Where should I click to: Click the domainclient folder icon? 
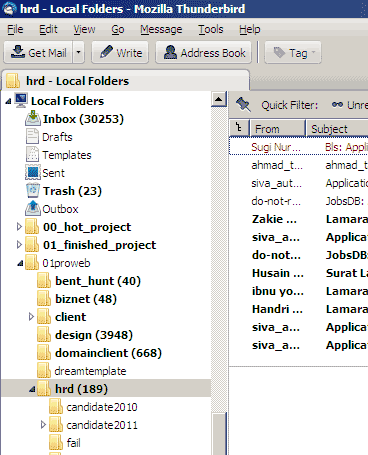(x=44, y=353)
